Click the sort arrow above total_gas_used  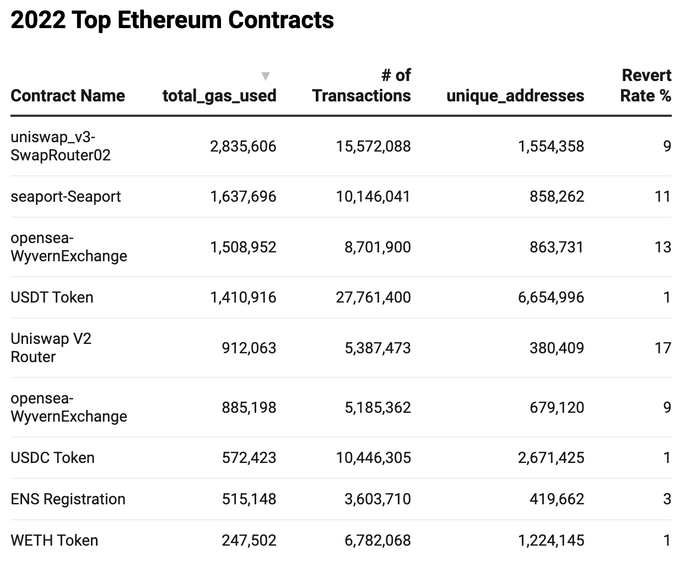pos(265,76)
